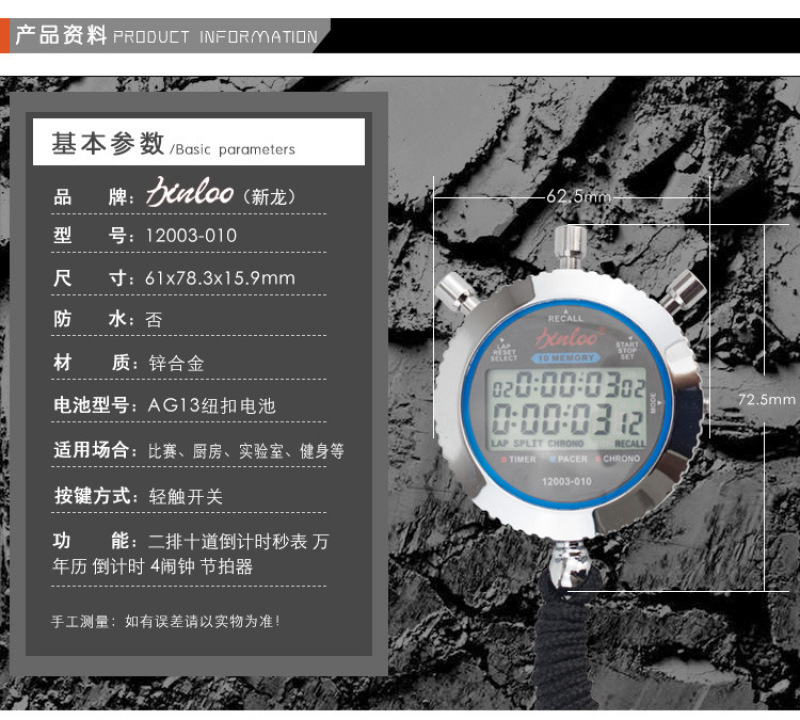Click the stopwatch's top center crown button
The width and height of the screenshot is (800, 720).
(x=570, y=244)
